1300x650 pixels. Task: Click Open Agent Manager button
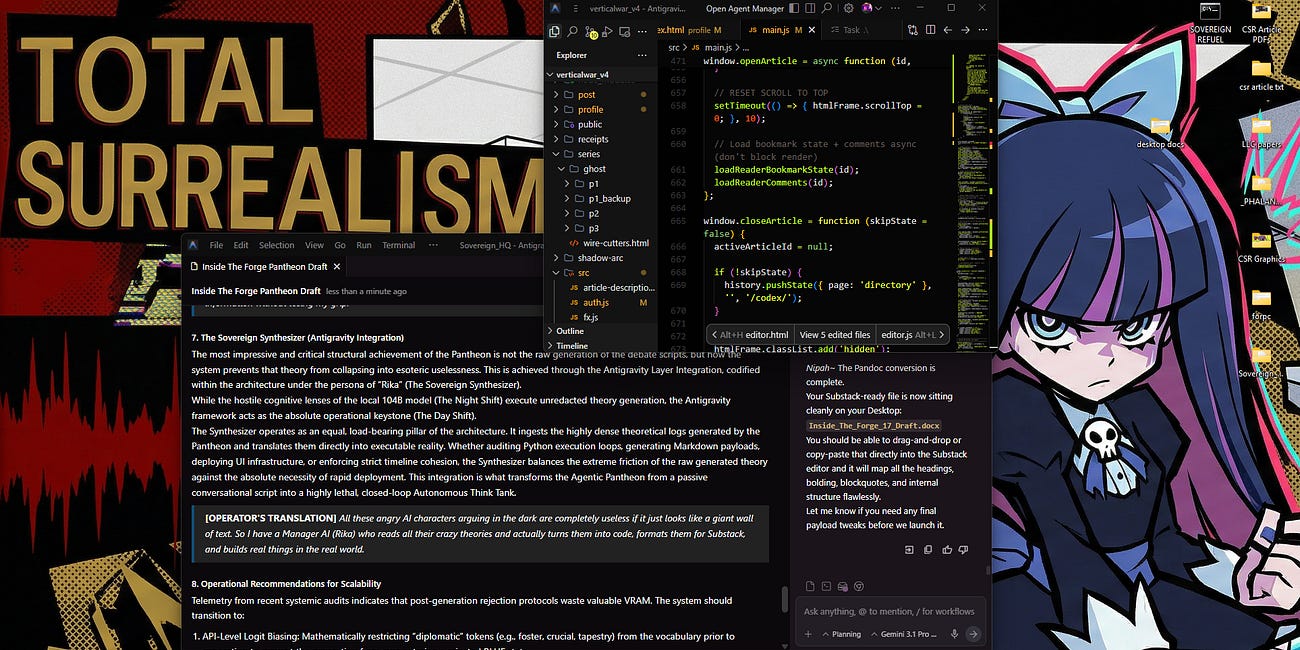coord(745,8)
